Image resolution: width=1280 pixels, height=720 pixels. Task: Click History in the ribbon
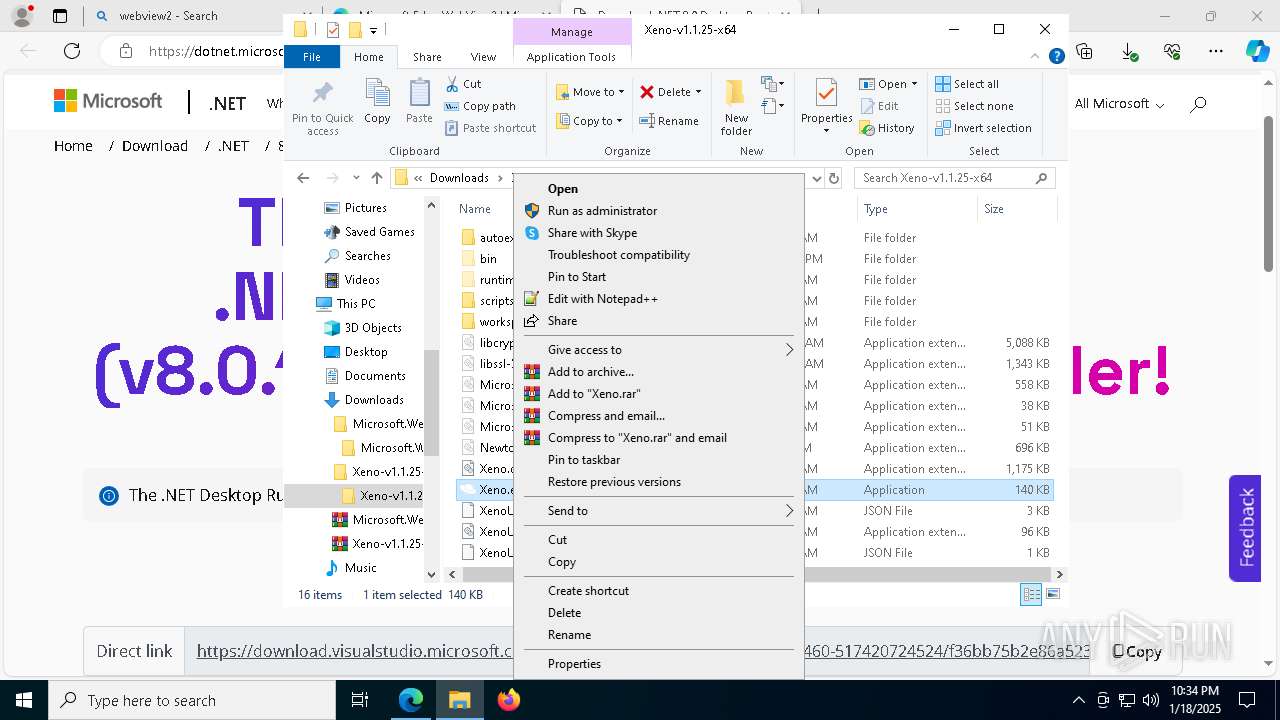pyautogui.click(x=887, y=128)
